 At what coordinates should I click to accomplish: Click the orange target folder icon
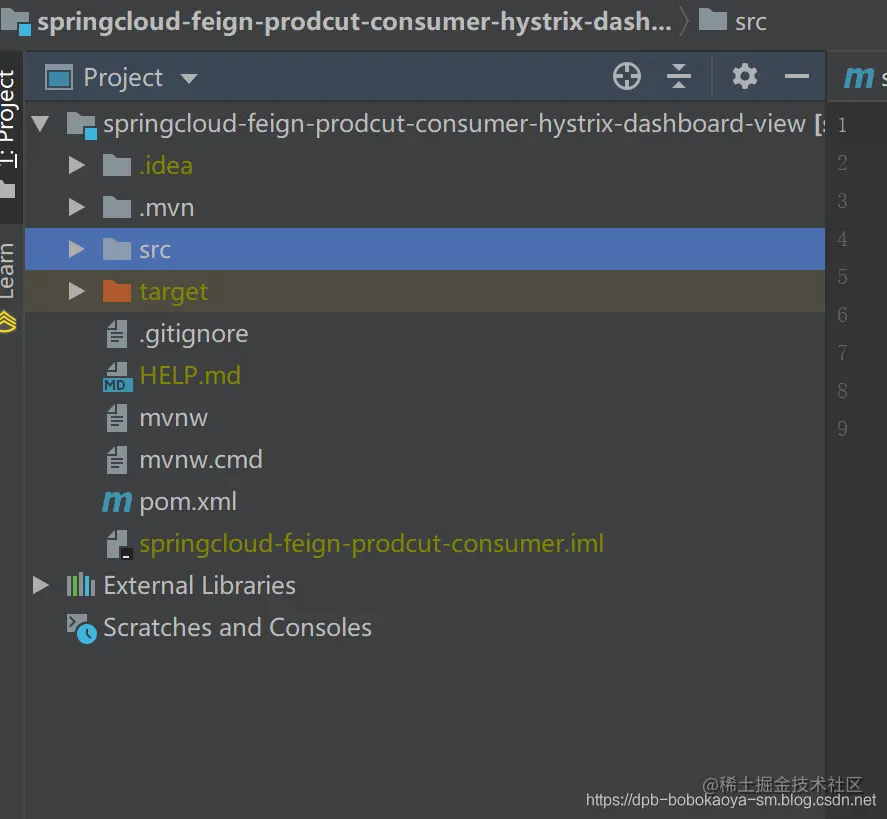pos(117,291)
